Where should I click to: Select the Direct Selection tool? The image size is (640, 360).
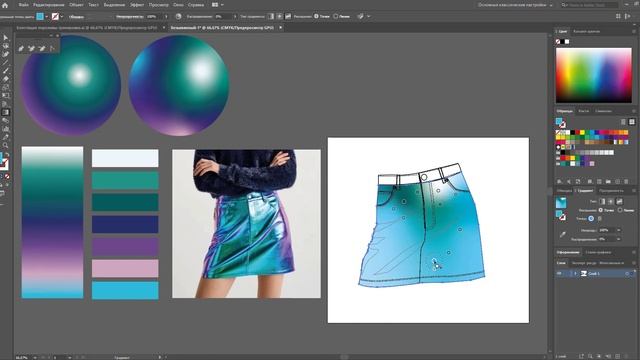coord(5,46)
